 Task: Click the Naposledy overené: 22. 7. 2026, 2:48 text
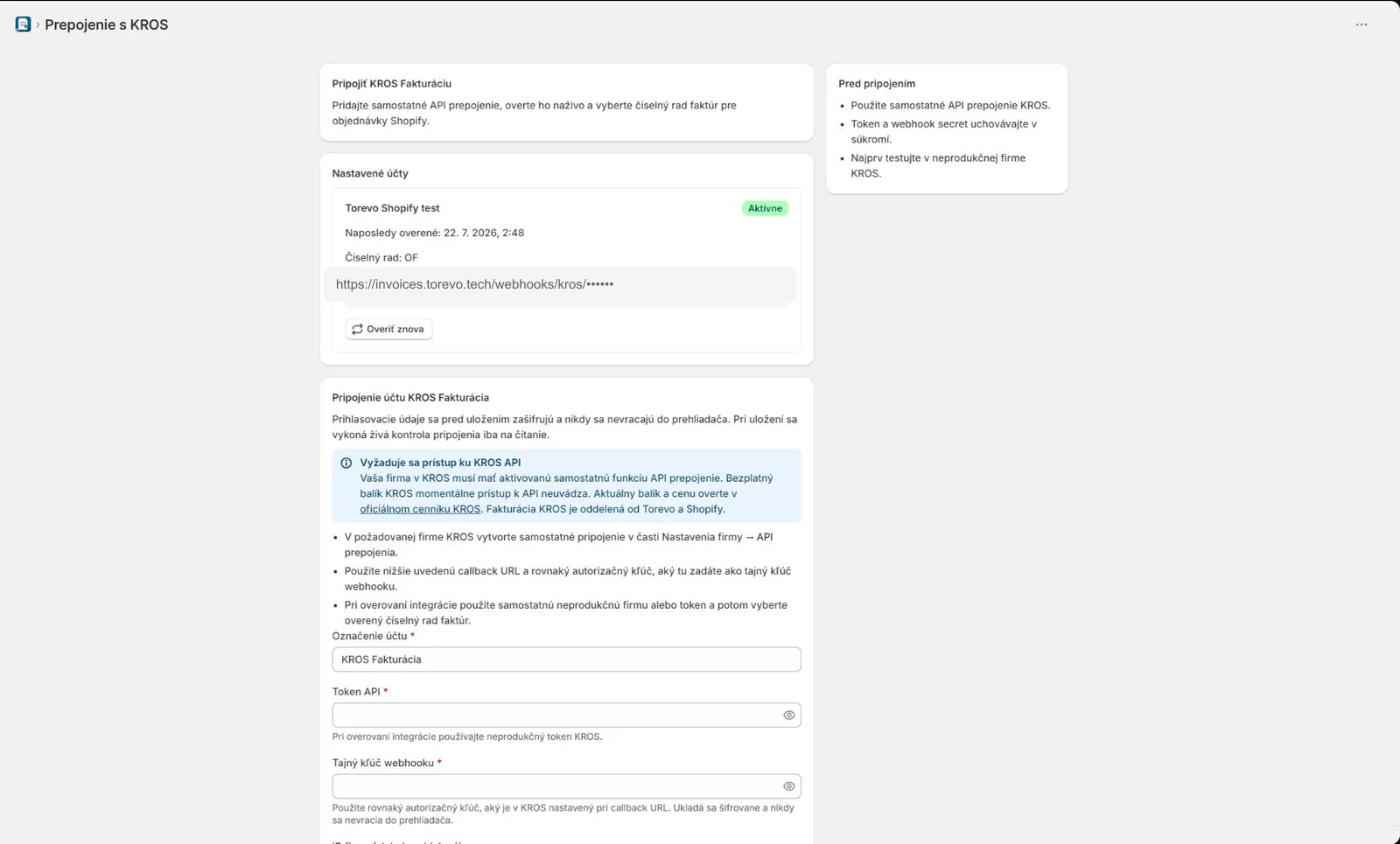pos(434,233)
